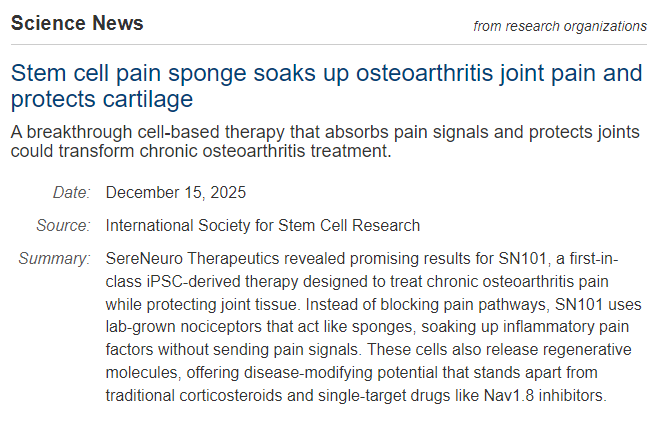The width and height of the screenshot is (658, 421).
Task: Click the Date label
Action: point(72,192)
